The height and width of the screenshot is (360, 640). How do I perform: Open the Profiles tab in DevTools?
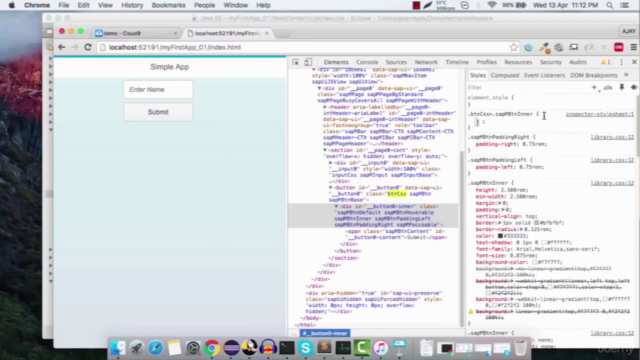[x=487, y=62]
